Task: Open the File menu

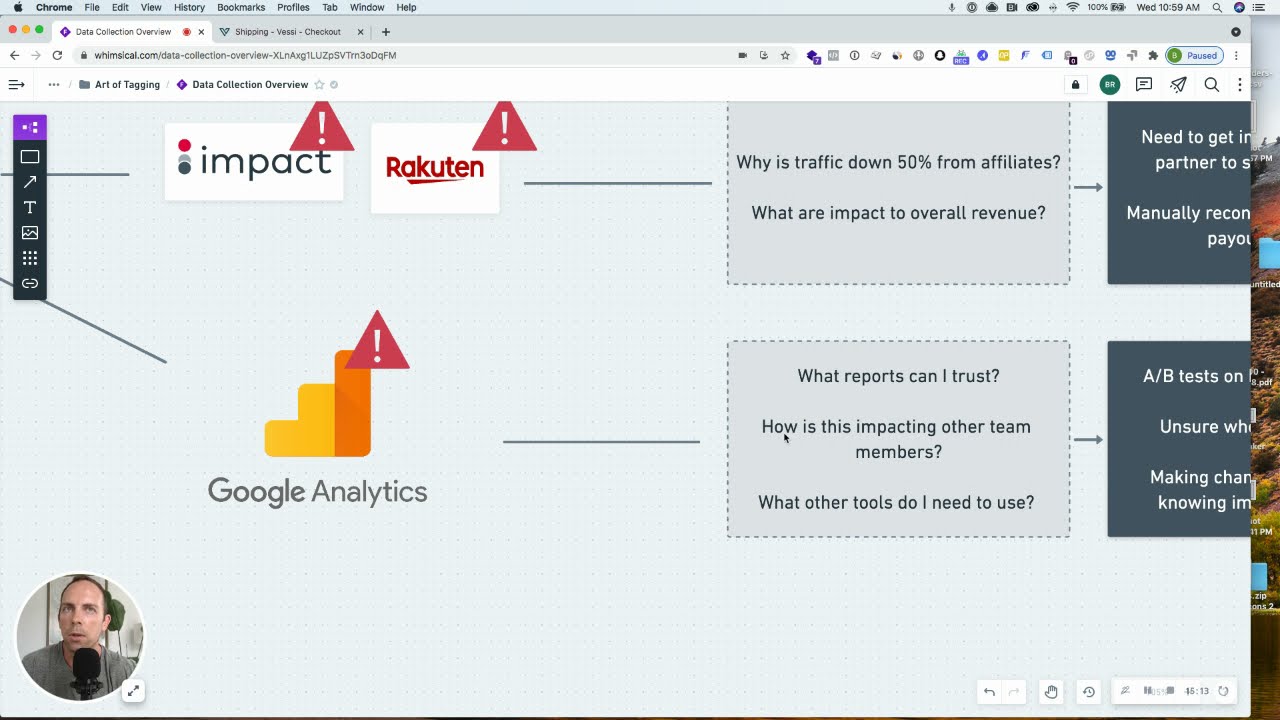Action: pos(92,7)
